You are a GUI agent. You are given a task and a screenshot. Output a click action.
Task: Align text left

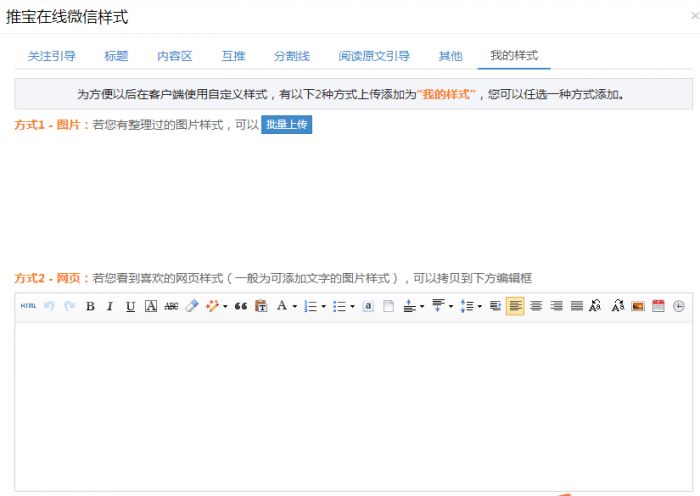[515, 306]
